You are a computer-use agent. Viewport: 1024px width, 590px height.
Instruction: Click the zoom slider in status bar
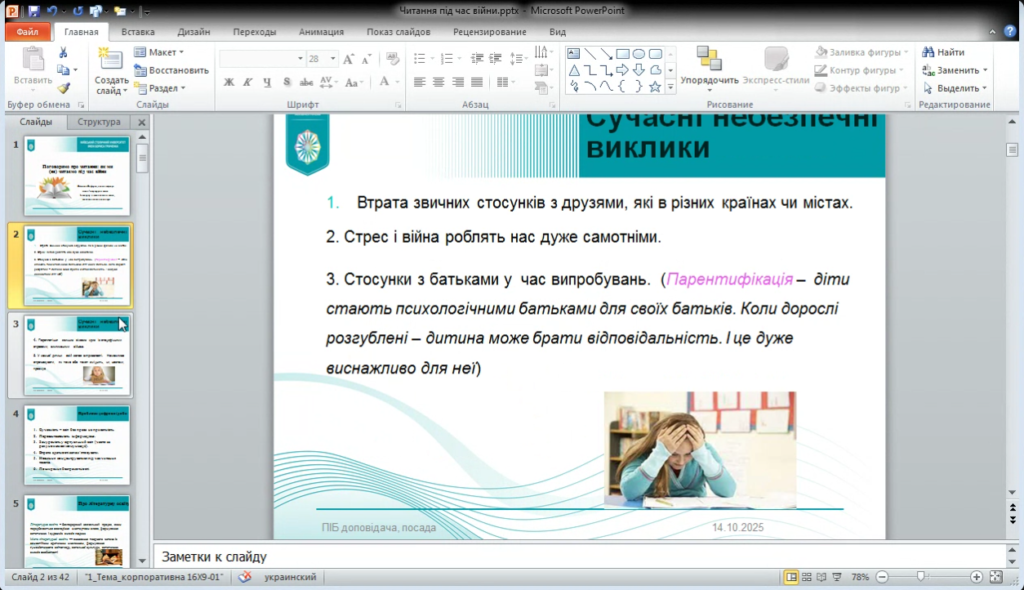920,577
